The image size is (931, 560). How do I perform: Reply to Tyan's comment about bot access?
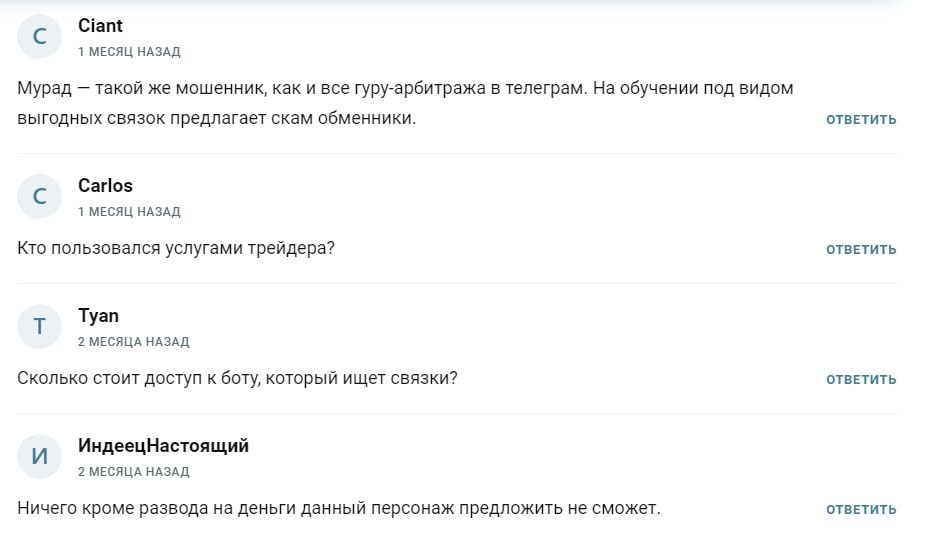(x=861, y=379)
